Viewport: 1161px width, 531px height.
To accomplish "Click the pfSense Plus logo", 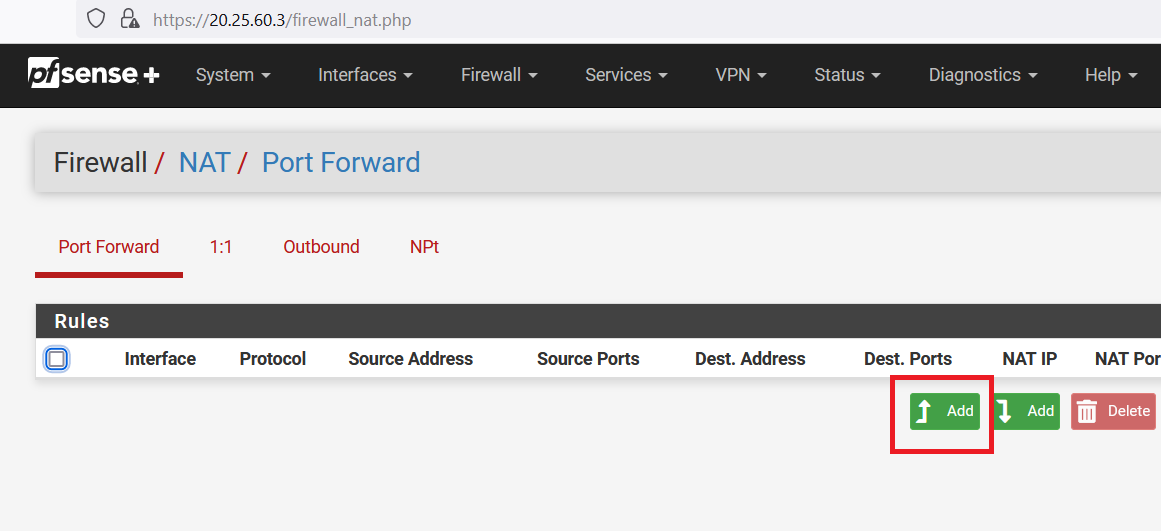I will click(x=93, y=75).
